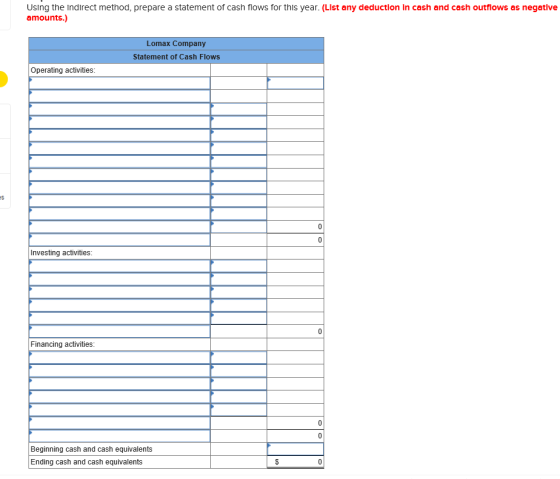The height and width of the screenshot is (479, 560).
Task: Click first amount field under Financing activities
Action: pos(239,358)
